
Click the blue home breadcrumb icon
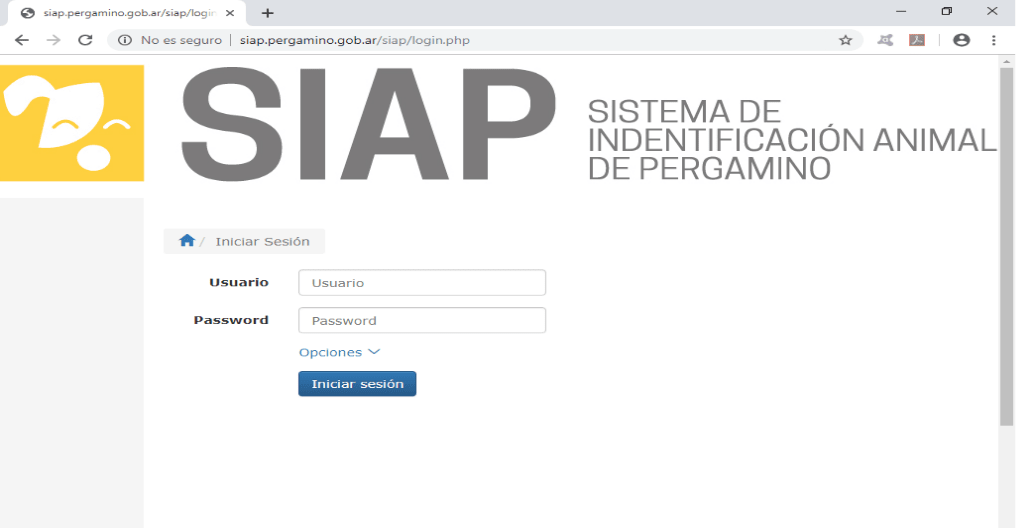pyautogui.click(x=187, y=241)
